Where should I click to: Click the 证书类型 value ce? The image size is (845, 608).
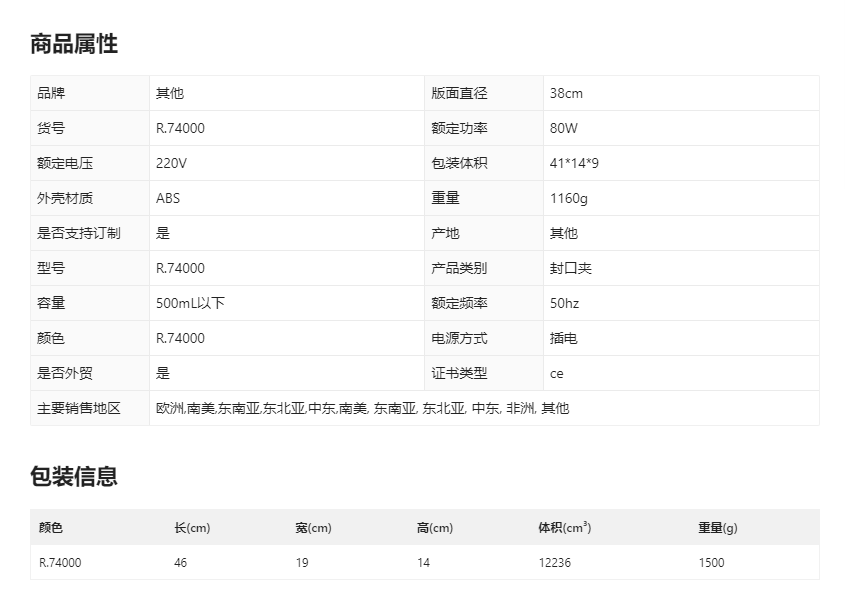(554, 373)
